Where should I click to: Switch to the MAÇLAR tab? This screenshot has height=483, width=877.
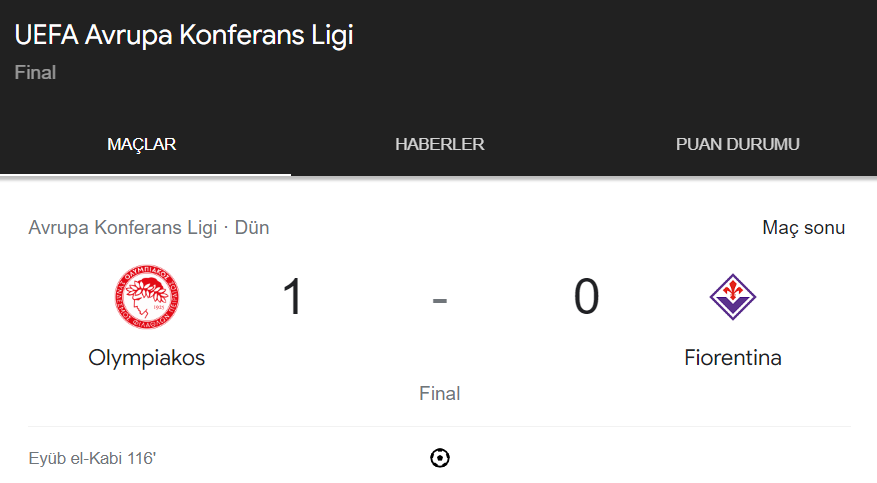[142, 144]
